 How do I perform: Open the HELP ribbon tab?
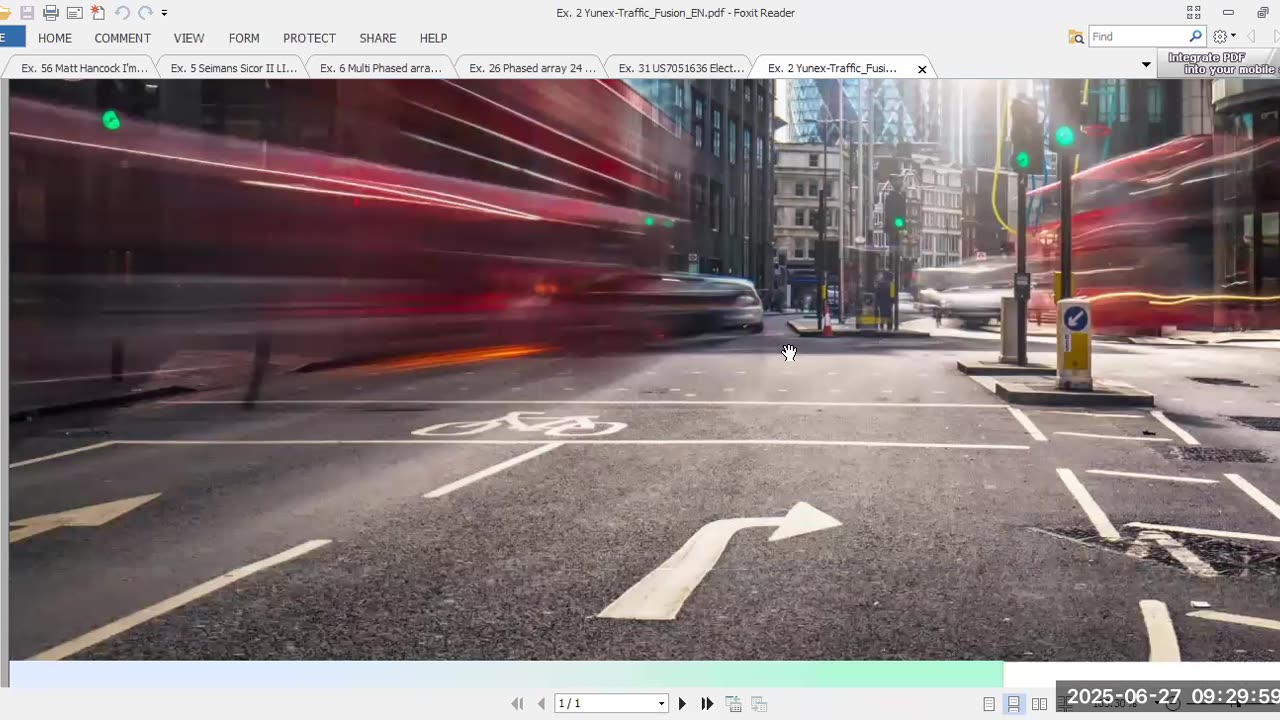point(433,38)
